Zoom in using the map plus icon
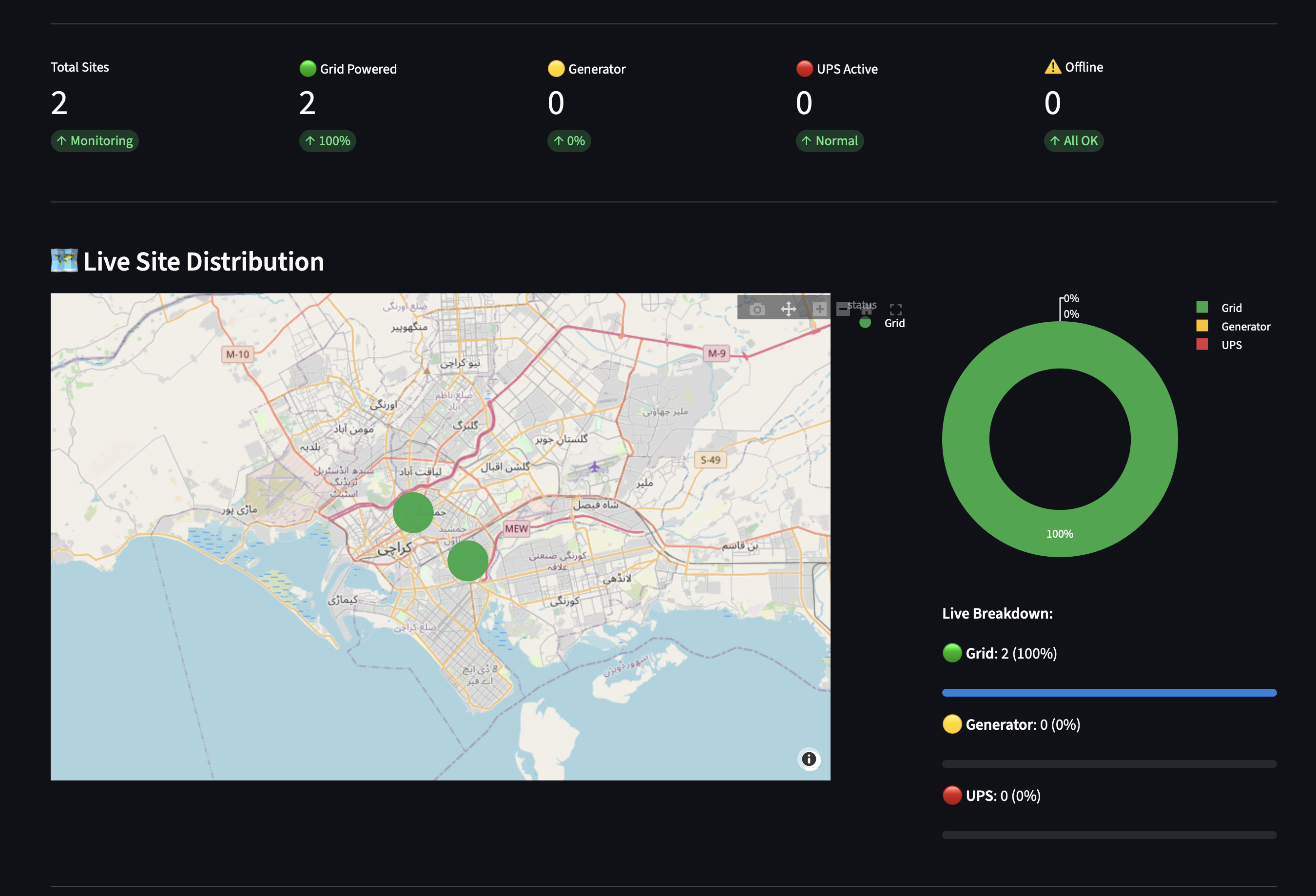Screen dimensions: 1316x896 (819, 310)
